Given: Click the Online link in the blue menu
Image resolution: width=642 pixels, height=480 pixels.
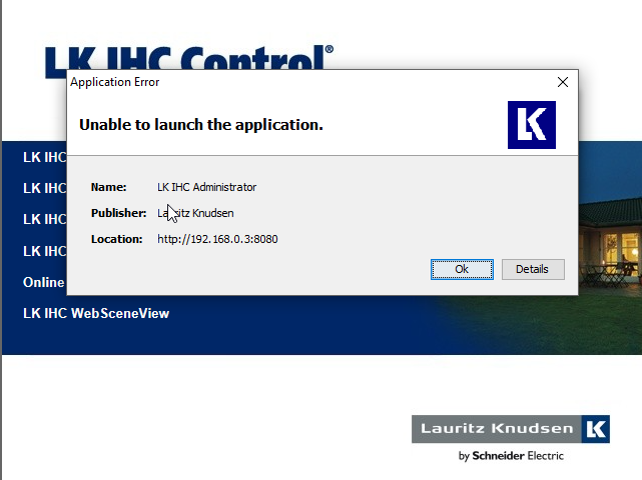Looking at the screenshot, I should coord(43,282).
